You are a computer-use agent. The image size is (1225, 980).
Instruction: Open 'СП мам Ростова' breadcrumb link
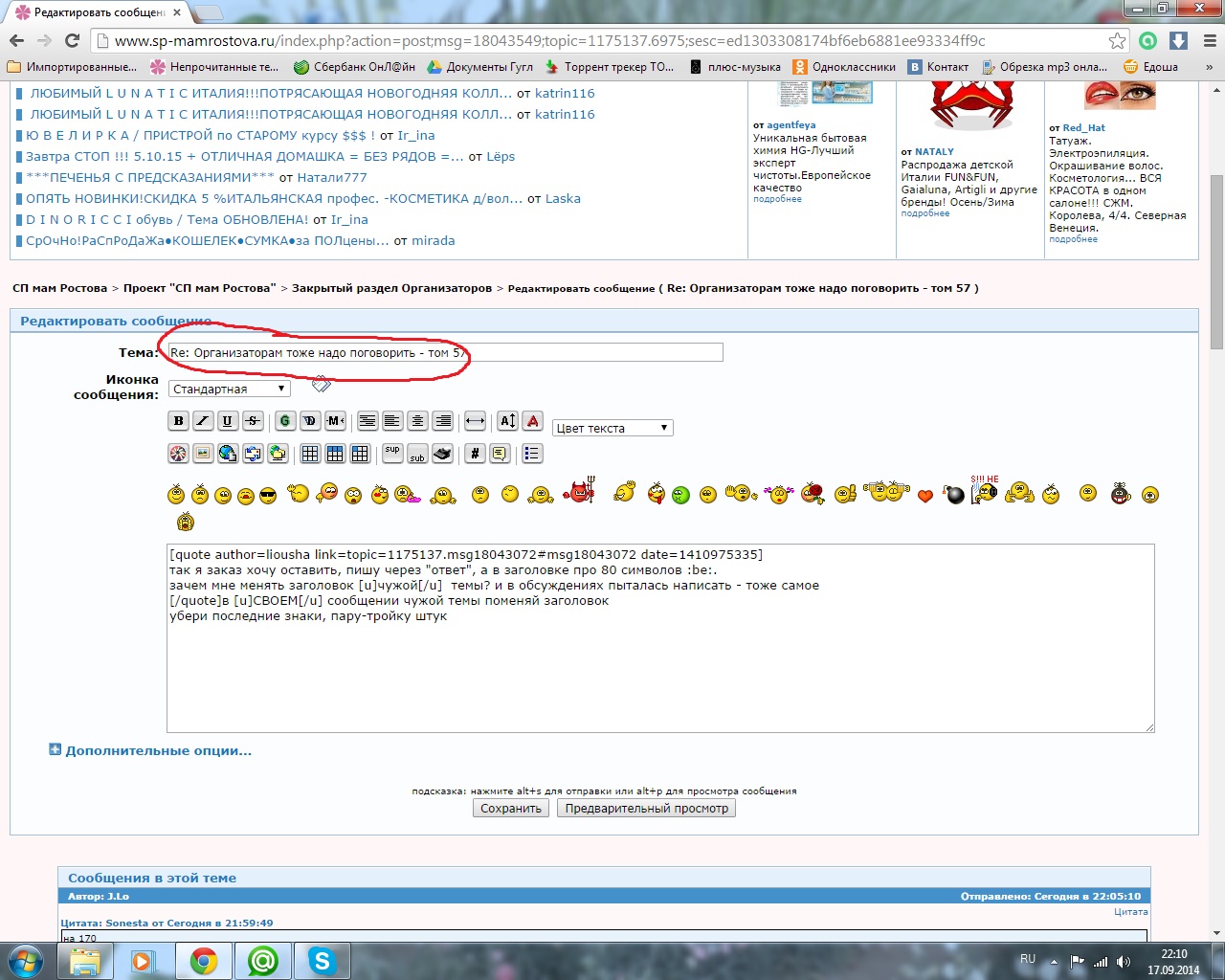coord(59,288)
